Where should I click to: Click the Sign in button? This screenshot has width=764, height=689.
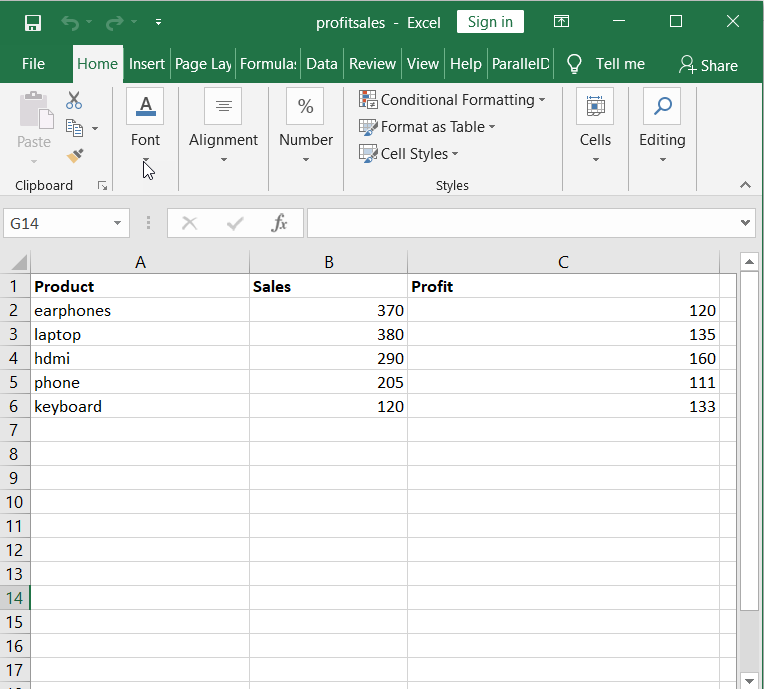click(490, 22)
